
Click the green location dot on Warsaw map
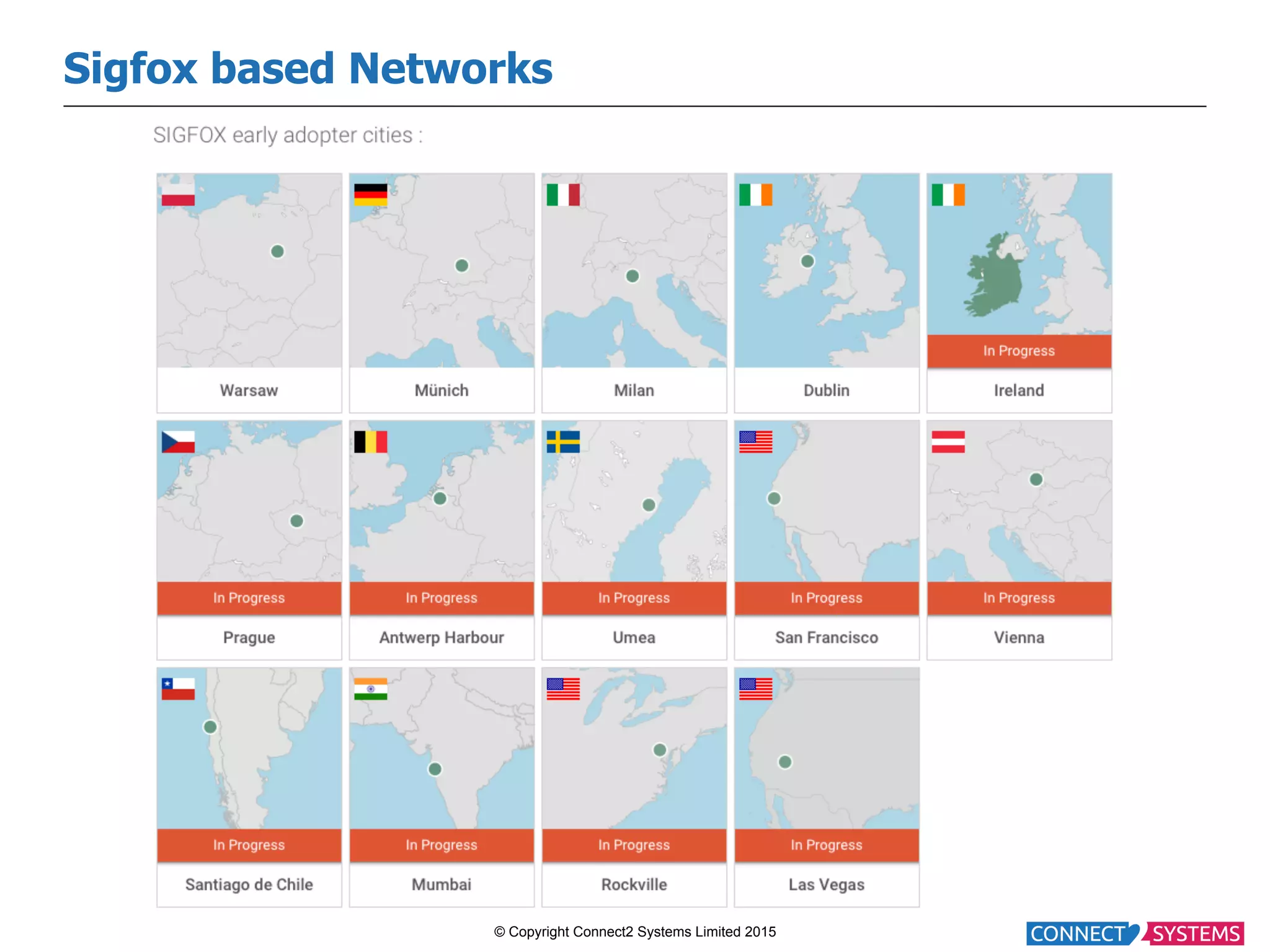278,252
